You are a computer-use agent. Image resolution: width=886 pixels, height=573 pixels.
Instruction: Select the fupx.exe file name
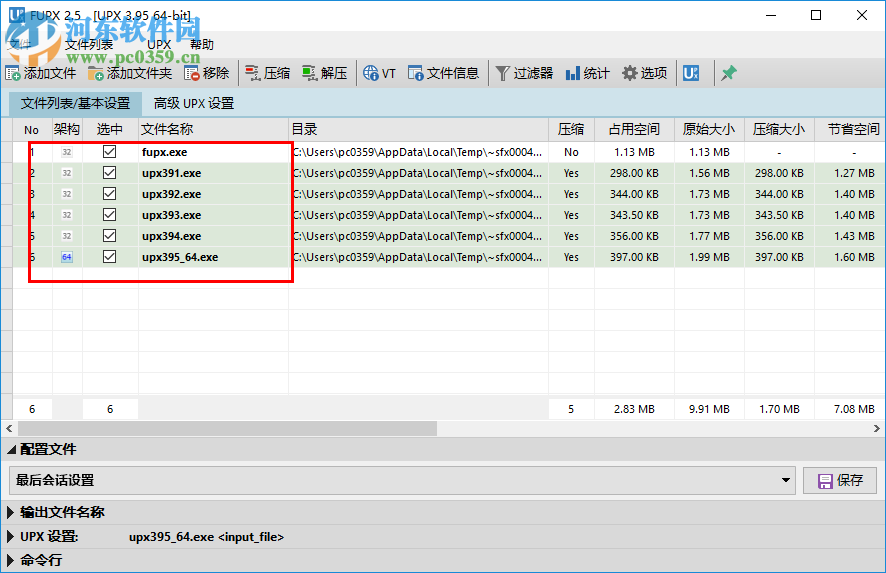pos(164,152)
